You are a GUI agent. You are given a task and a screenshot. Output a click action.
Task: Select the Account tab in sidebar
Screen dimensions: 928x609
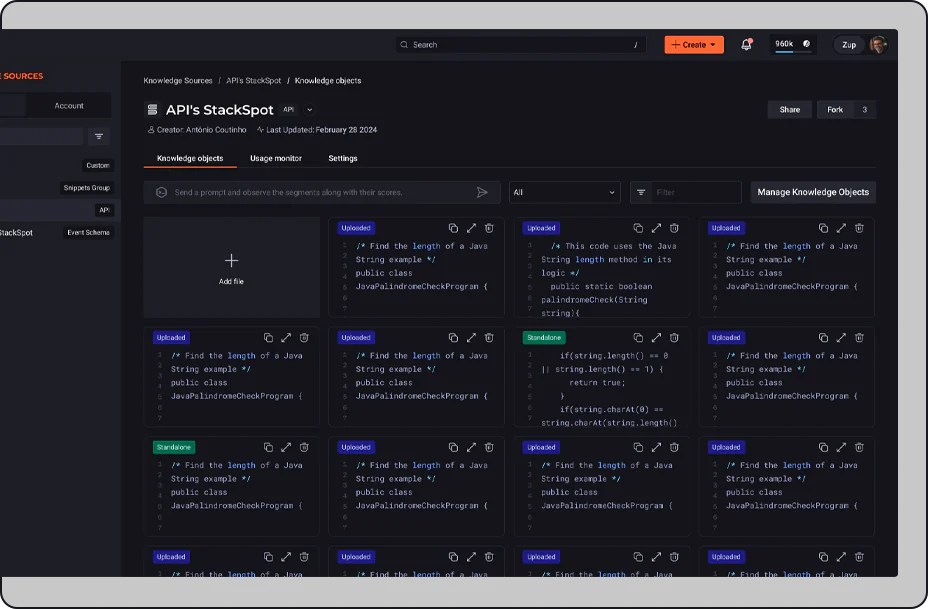point(69,105)
